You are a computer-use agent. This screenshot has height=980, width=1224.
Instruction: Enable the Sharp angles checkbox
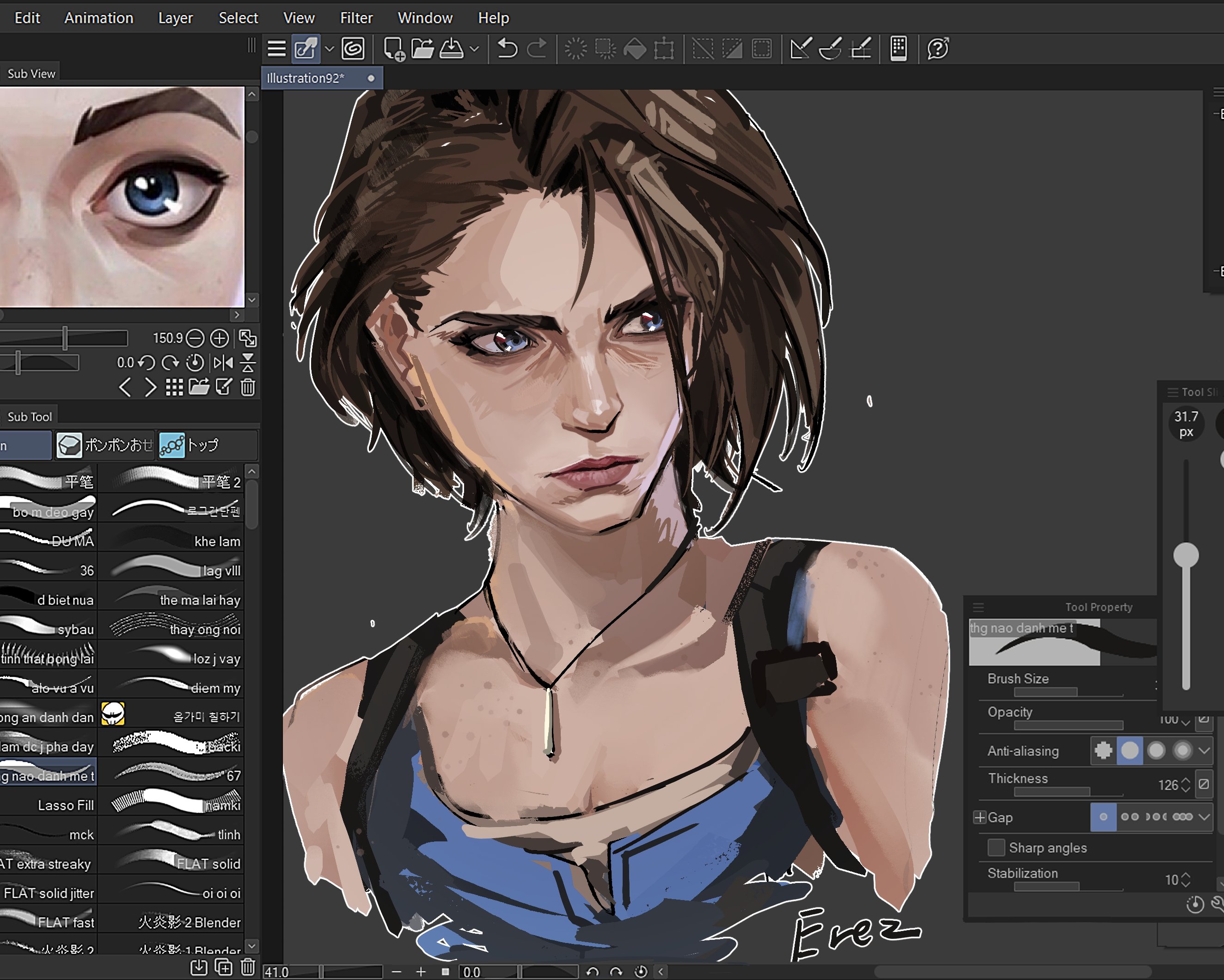point(996,848)
